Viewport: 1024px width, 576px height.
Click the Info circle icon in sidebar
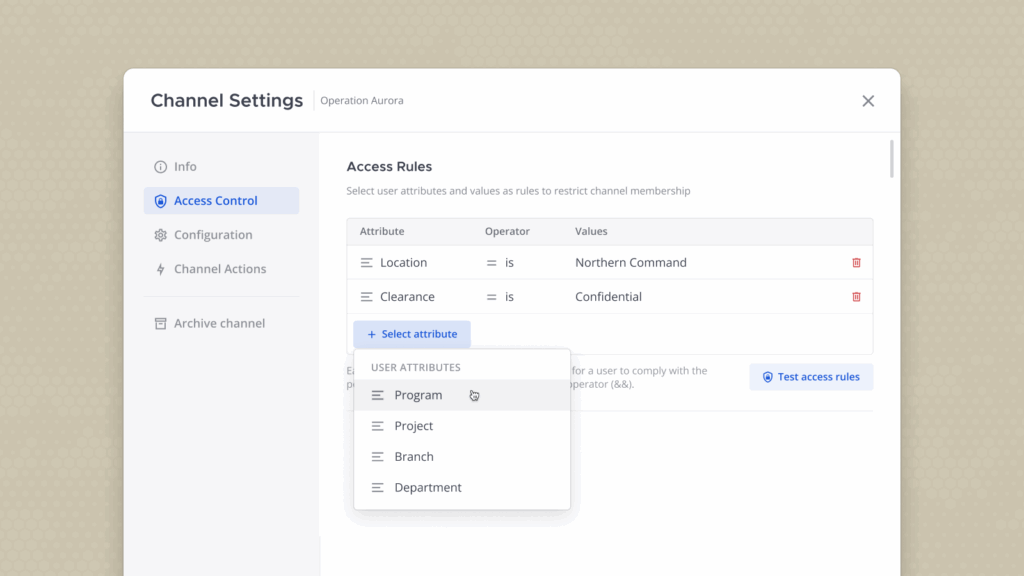click(160, 167)
